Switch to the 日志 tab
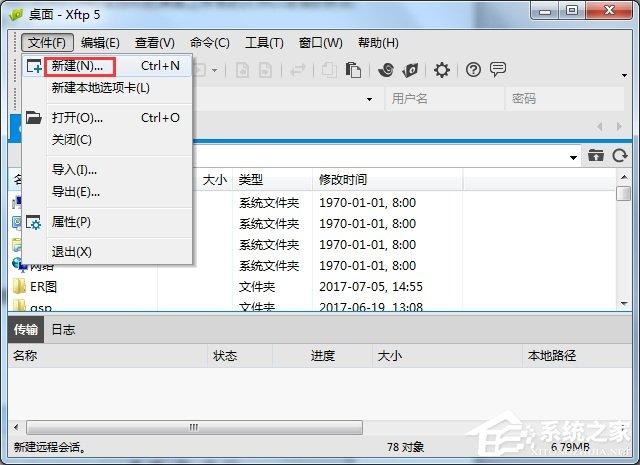The image size is (640, 465). [63, 329]
